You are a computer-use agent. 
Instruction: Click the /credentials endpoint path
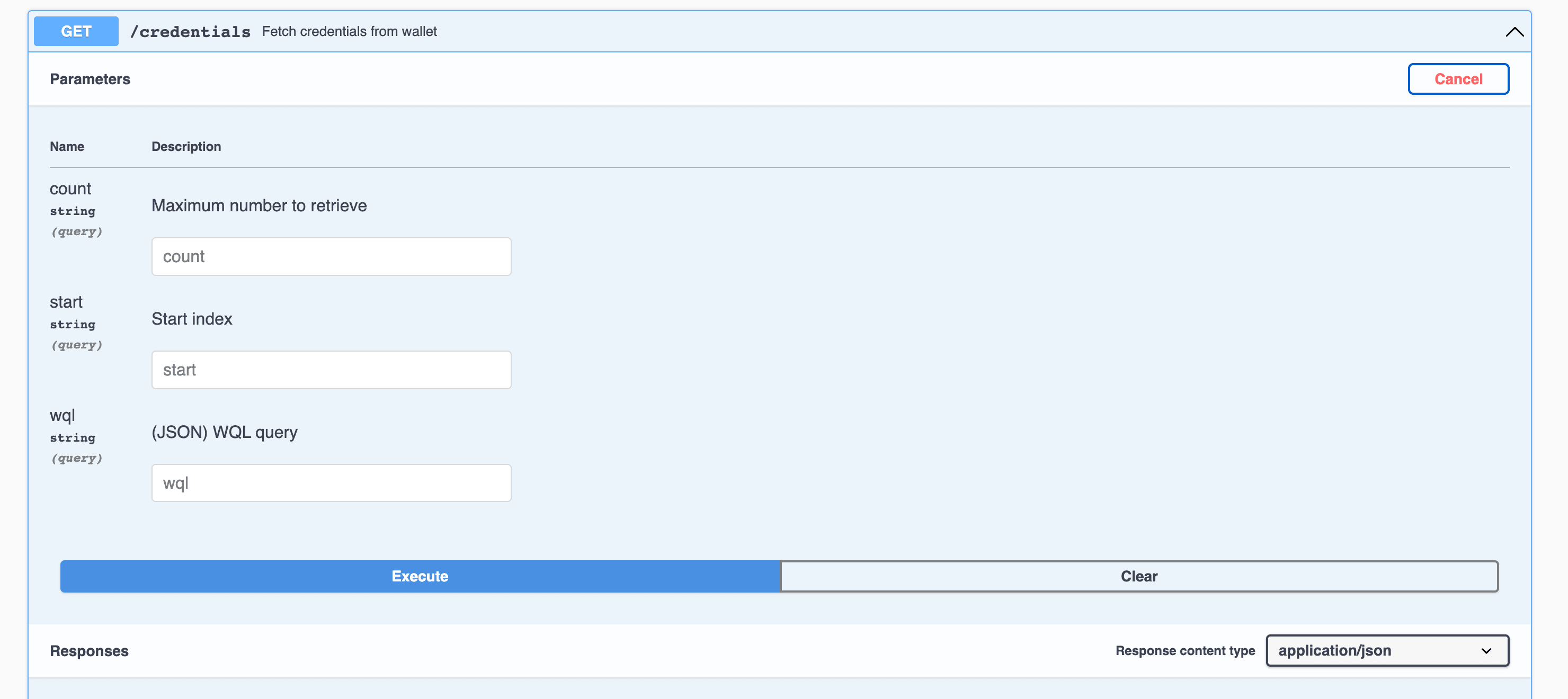coord(190,32)
